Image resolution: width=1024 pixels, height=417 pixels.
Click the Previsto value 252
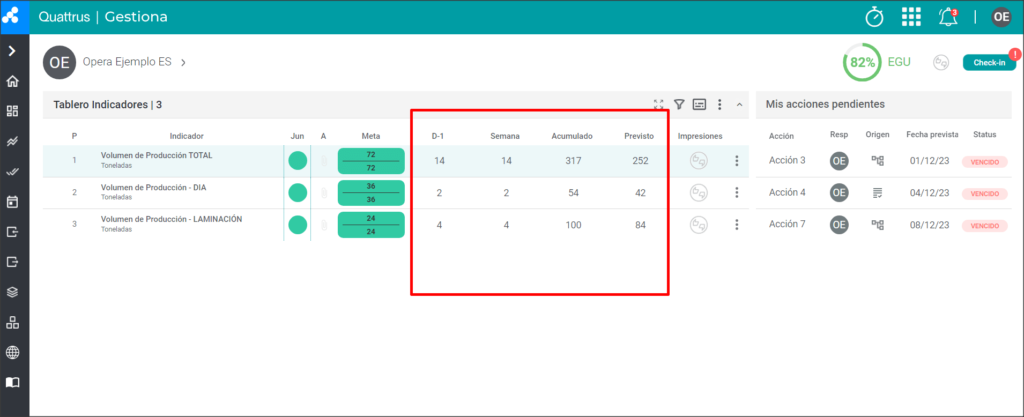[x=640, y=161]
